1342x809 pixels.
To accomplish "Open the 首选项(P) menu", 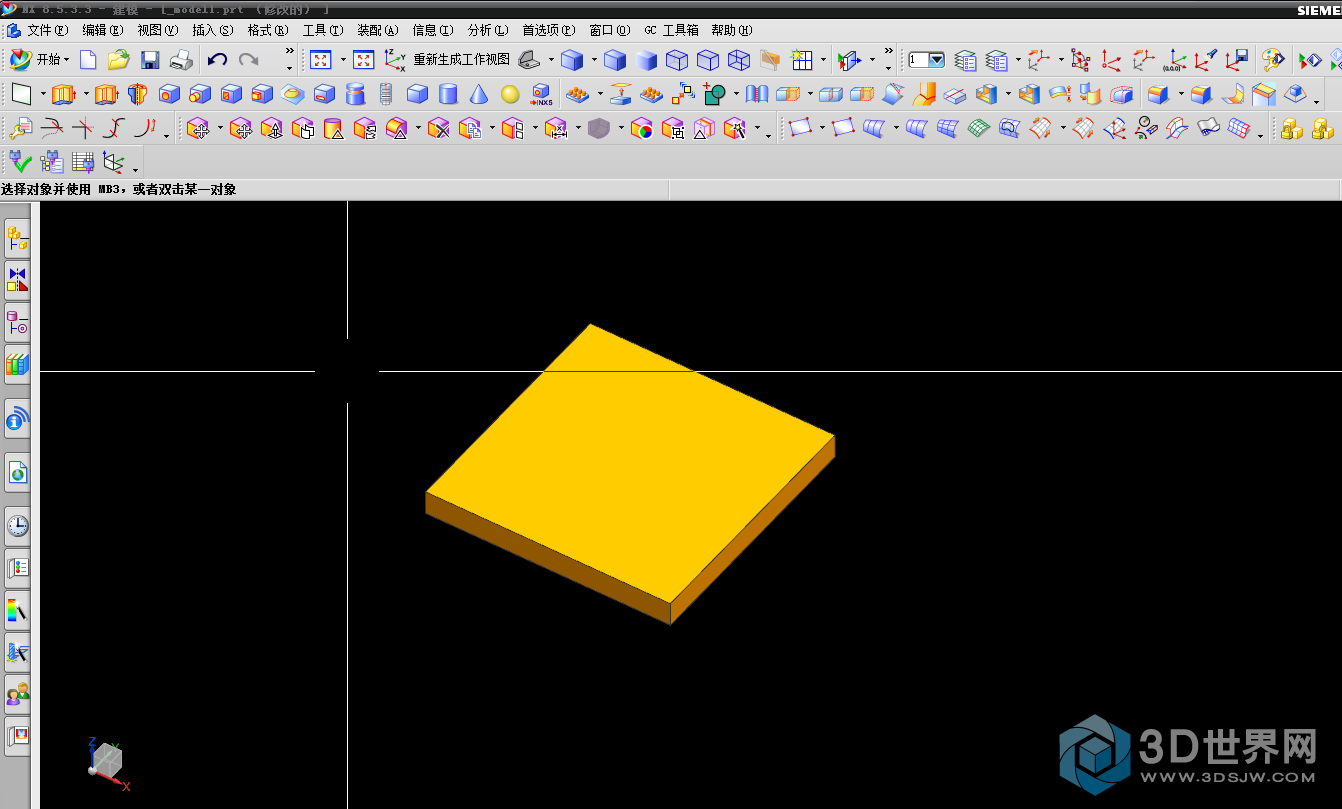I will tap(549, 30).
